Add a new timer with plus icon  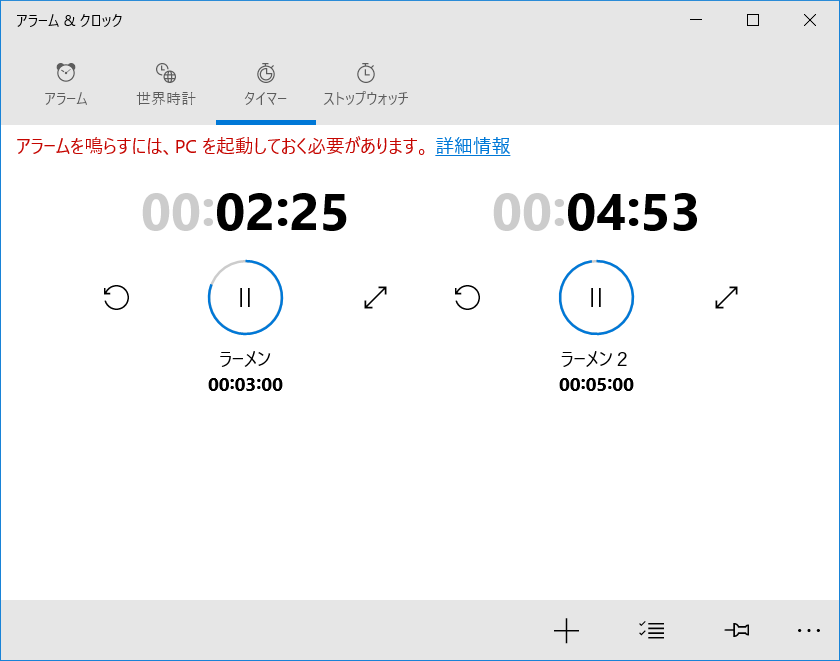click(x=566, y=630)
